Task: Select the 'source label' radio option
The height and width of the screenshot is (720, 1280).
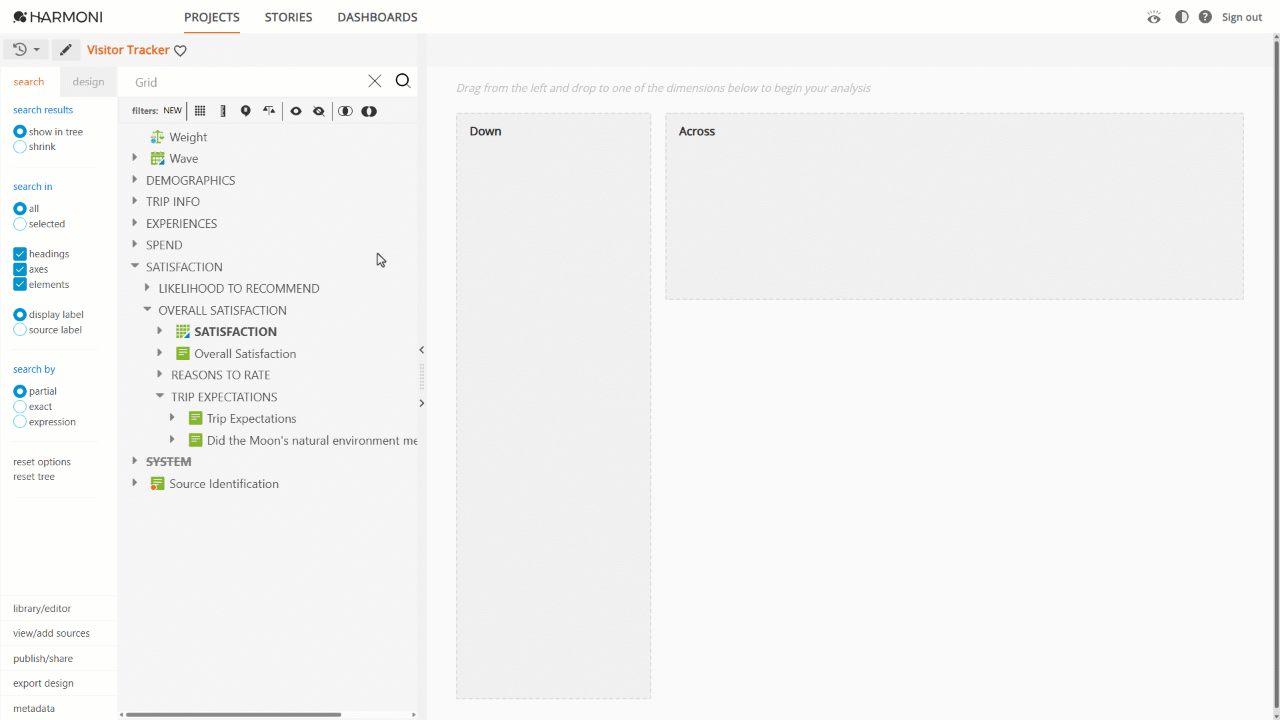Action: point(20,330)
